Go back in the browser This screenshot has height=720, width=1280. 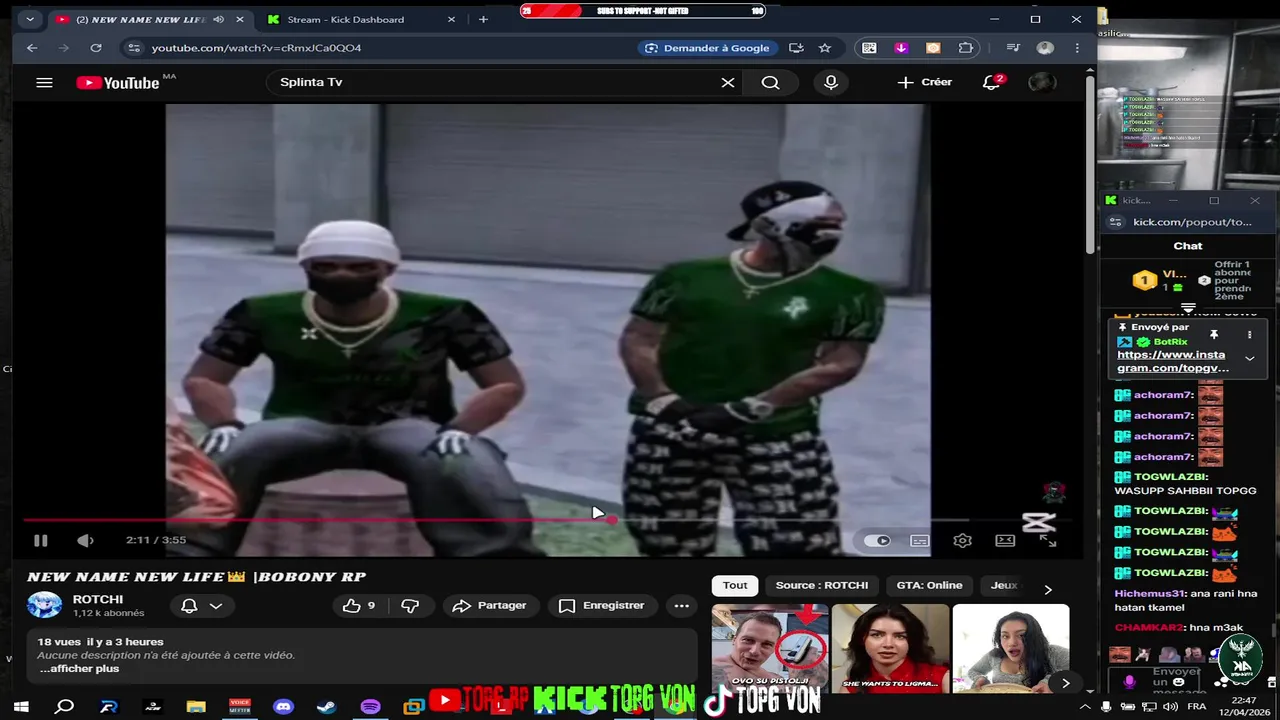pos(32,48)
